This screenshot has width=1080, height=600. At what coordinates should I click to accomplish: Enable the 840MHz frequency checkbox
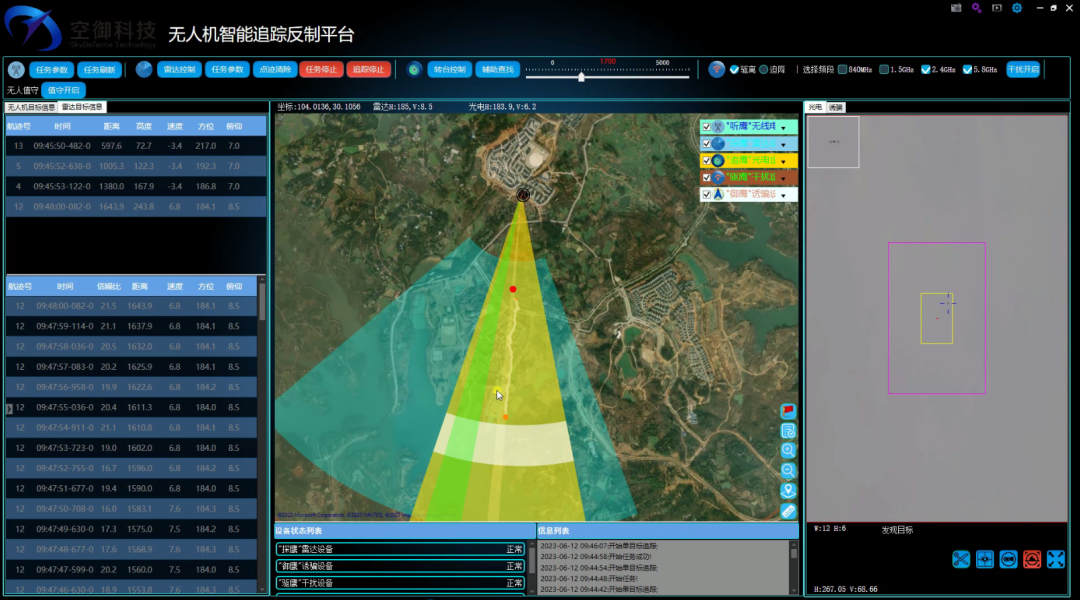click(842, 70)
